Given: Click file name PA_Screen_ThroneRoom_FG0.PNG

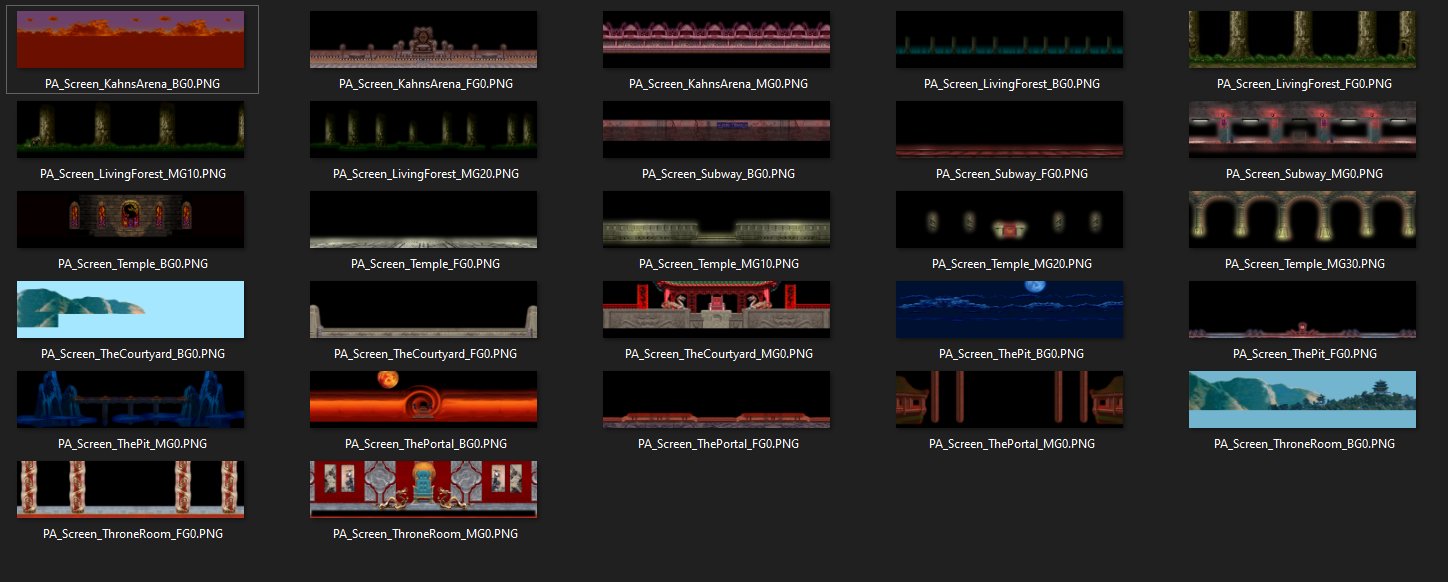Looking at the screenshot, I should 132,534.
